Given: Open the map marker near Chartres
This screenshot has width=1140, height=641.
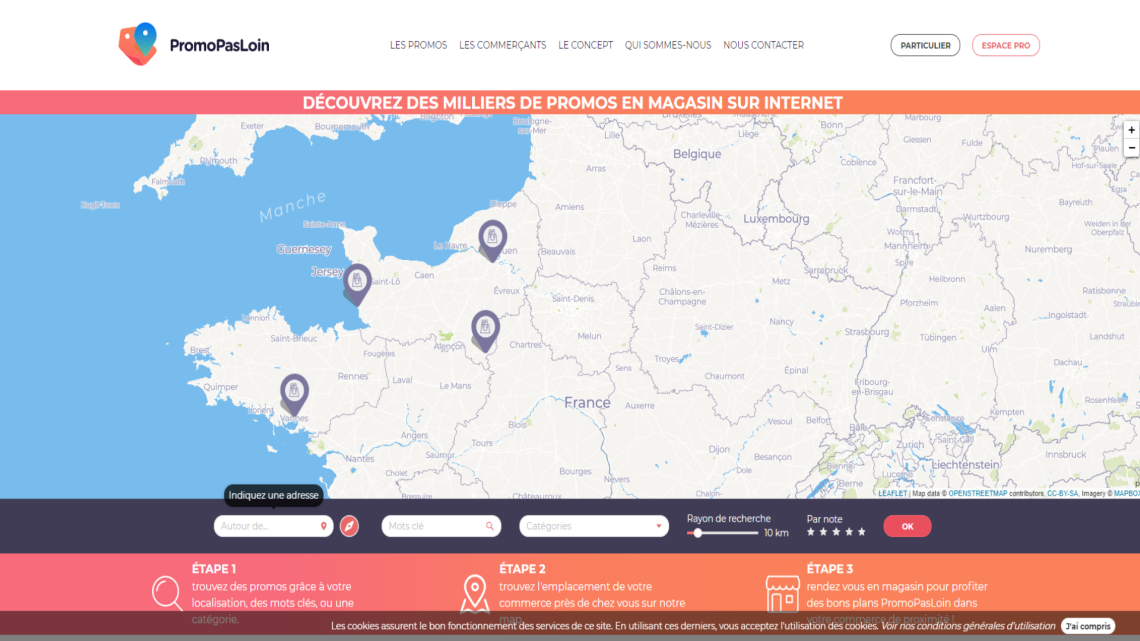Looking at the screenshot, I should tap(485, 330).
